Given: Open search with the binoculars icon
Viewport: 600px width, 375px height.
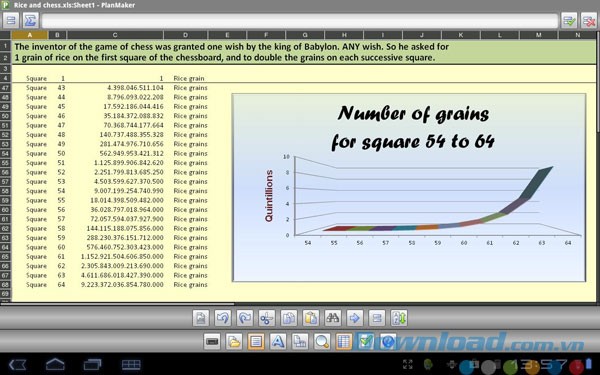Looking at the screenshot, I should [333, 318].
